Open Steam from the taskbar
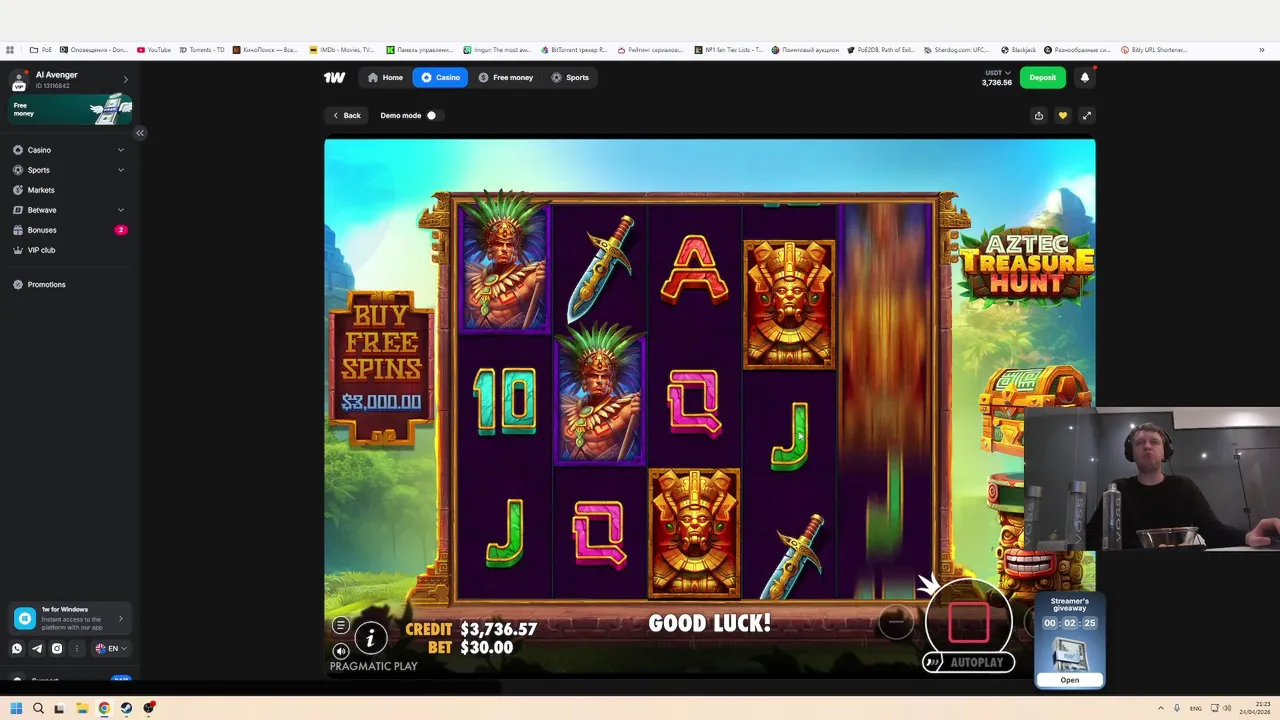 [126, 708]
